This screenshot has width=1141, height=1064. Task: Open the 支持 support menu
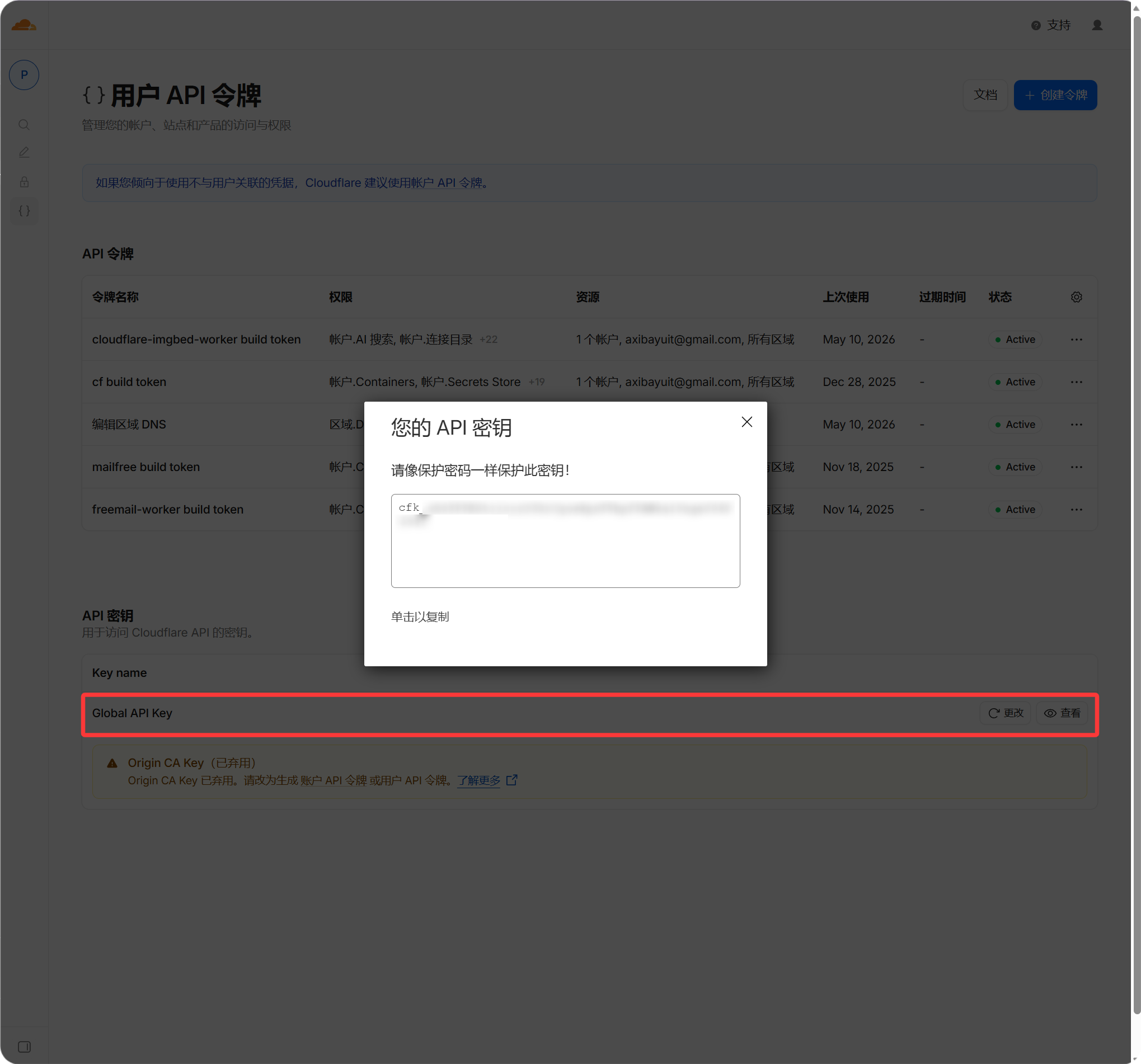click(x=1051, y=25)
